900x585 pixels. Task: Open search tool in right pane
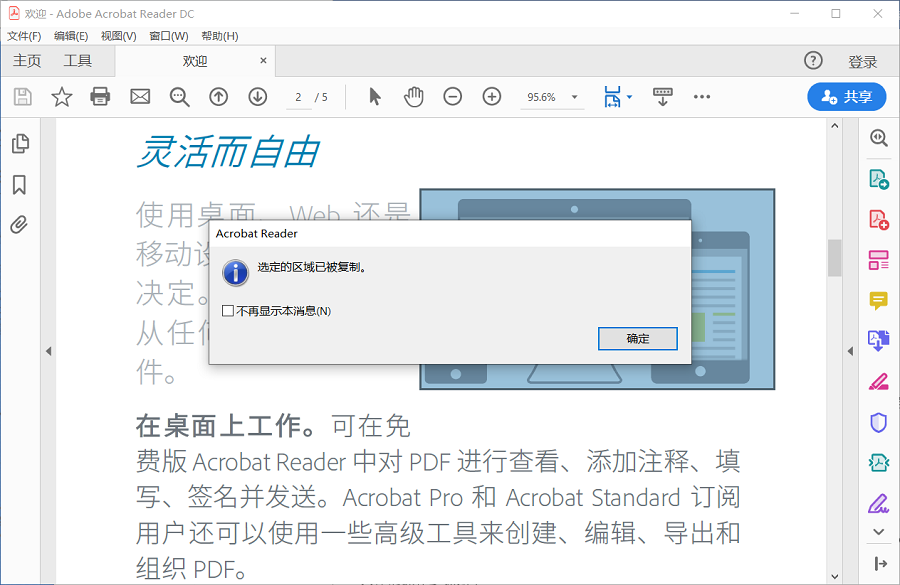(879, 138)
